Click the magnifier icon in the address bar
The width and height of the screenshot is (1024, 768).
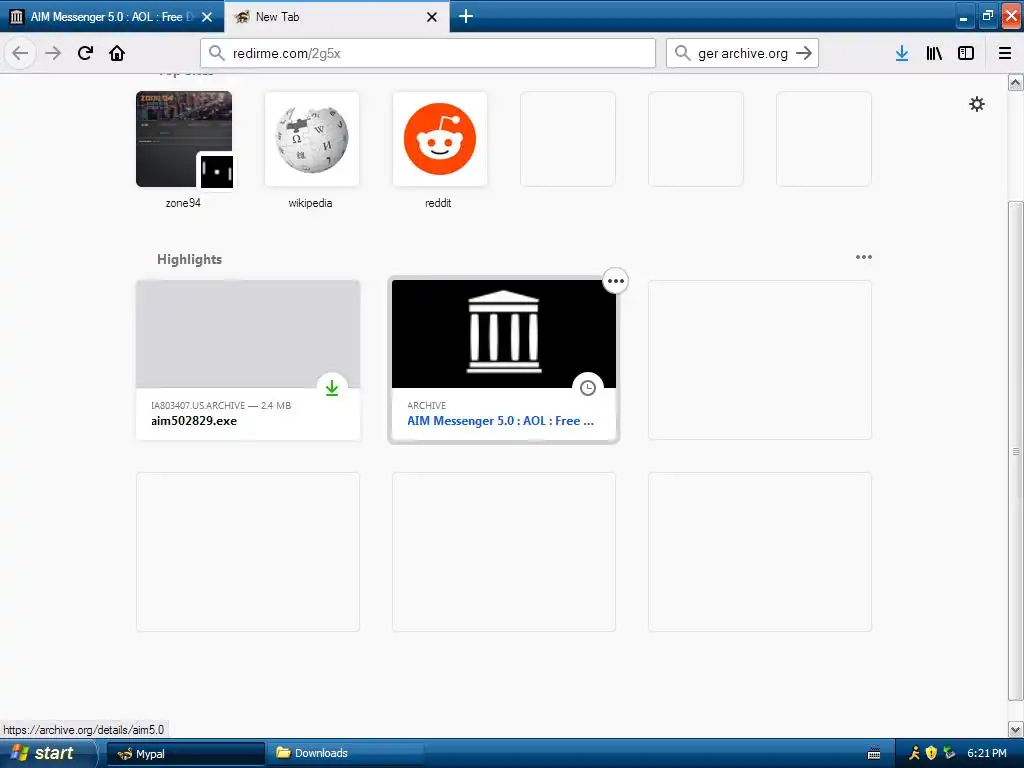(216, 53)
